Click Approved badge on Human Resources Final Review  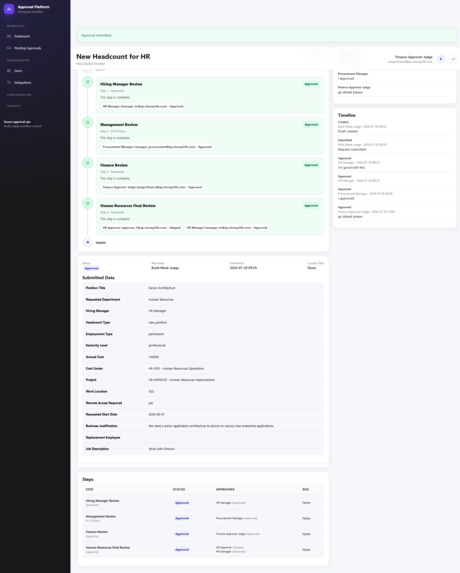click(x=311, y=206)
